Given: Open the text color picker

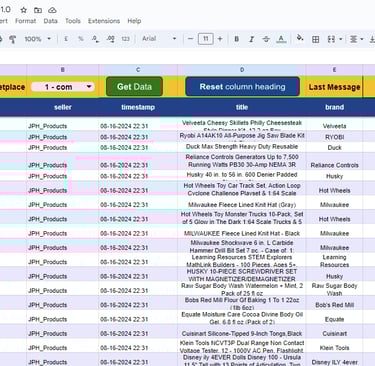Looking at the screenshot, I should coord(281,39).
